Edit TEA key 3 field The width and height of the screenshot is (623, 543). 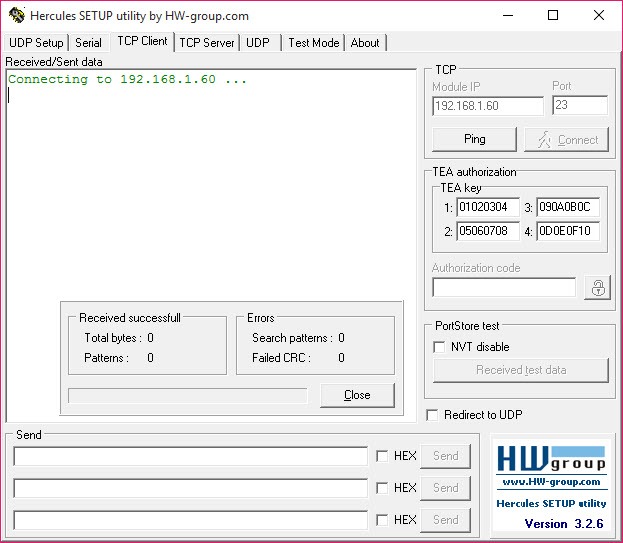coord(568,207)
